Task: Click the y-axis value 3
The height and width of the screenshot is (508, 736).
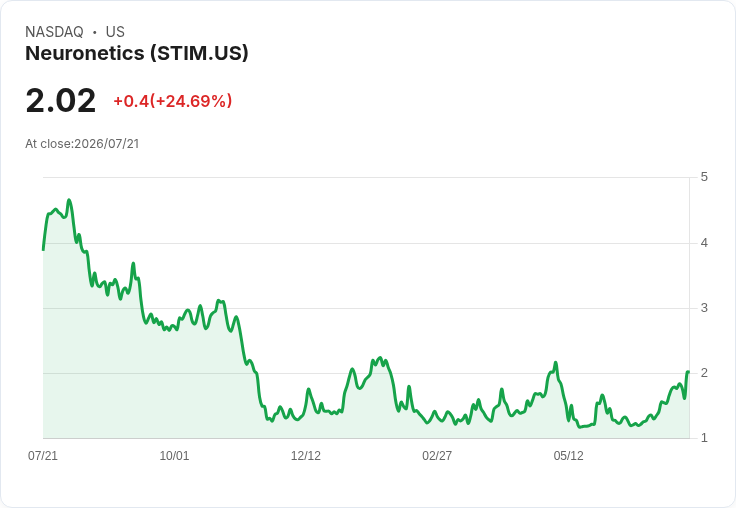Action: pos(704,308)
